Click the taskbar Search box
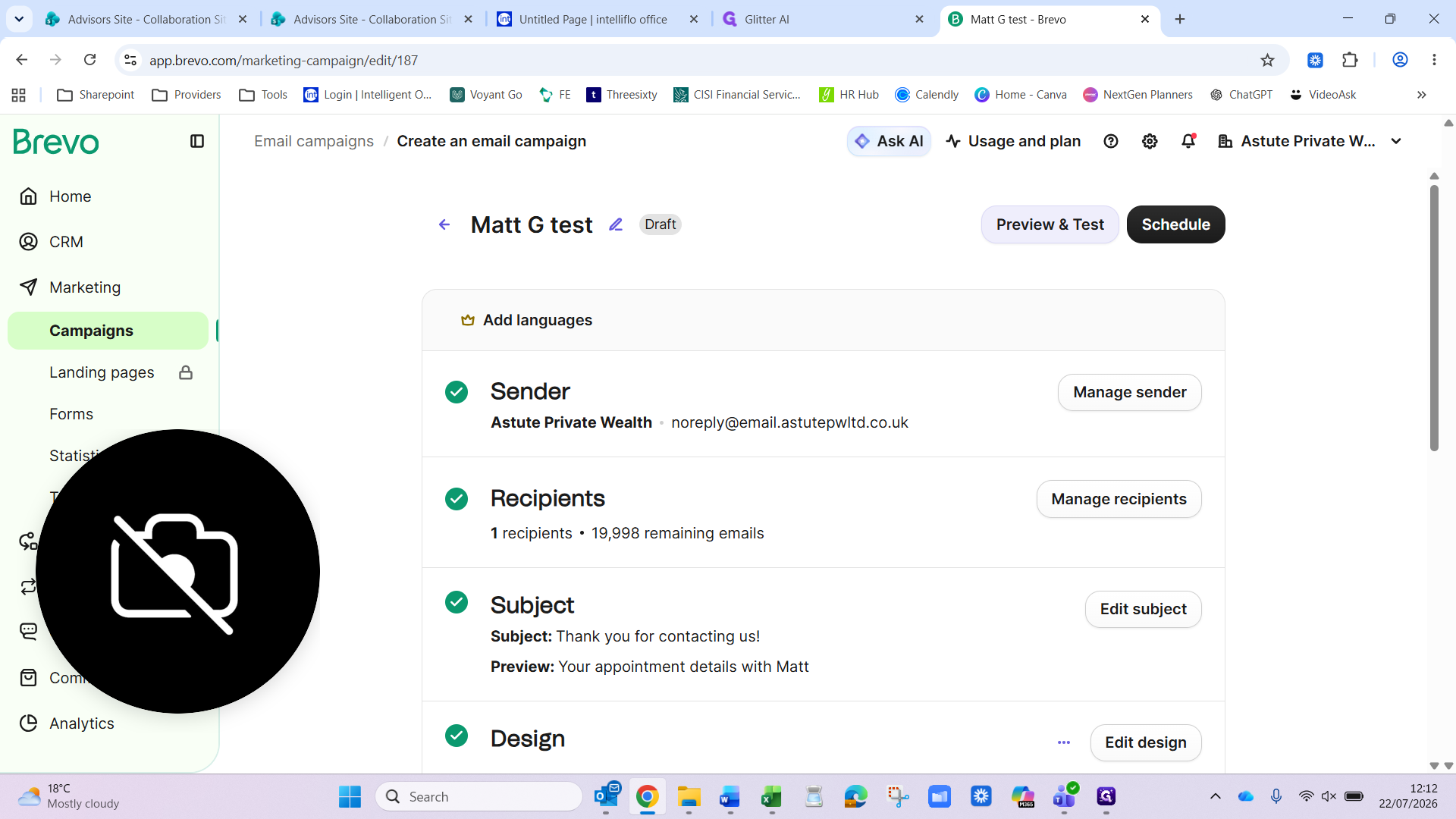This screenshot has height=819, width=1456. tap(479, 796)
